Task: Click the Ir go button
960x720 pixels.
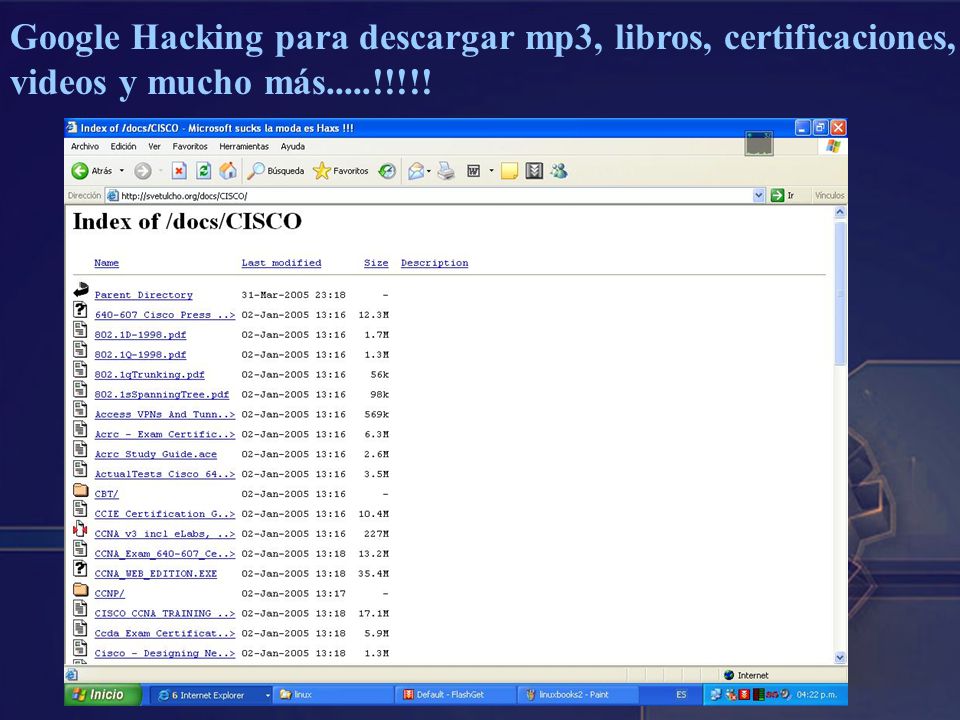Action: click(782, 195)
